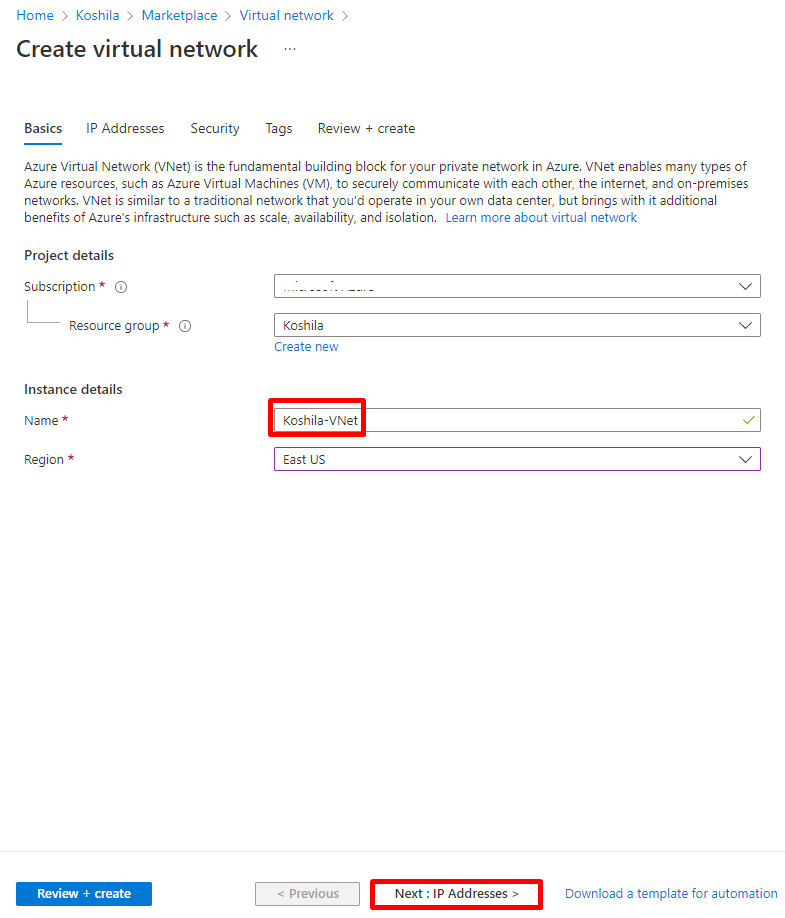This screenshot has width=785, height=918.
Task: Open Marketplace breadcrumb link
Action: (180, 16)
